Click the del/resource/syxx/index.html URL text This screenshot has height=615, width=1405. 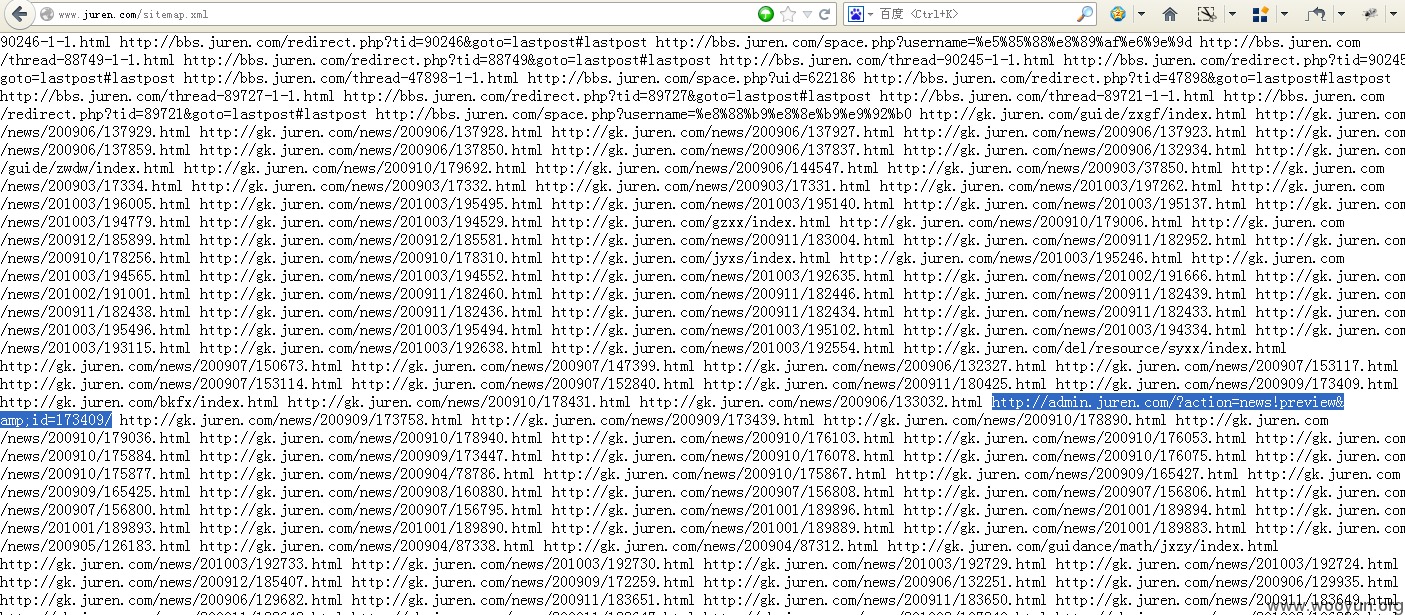coord(1095,348)
